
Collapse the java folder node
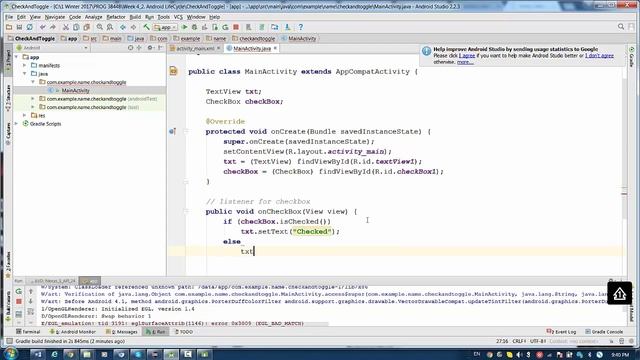pyautogui.click(x=25, y=74)
